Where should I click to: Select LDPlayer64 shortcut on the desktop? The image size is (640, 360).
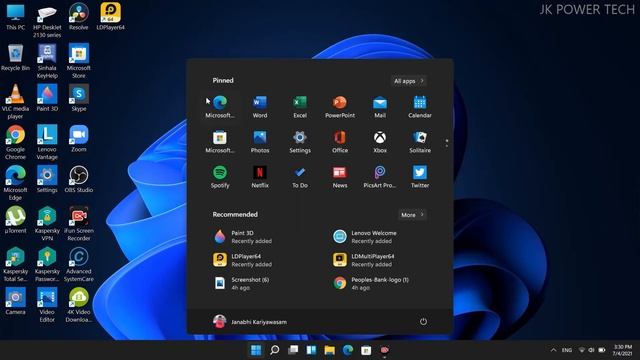point(110,16)
